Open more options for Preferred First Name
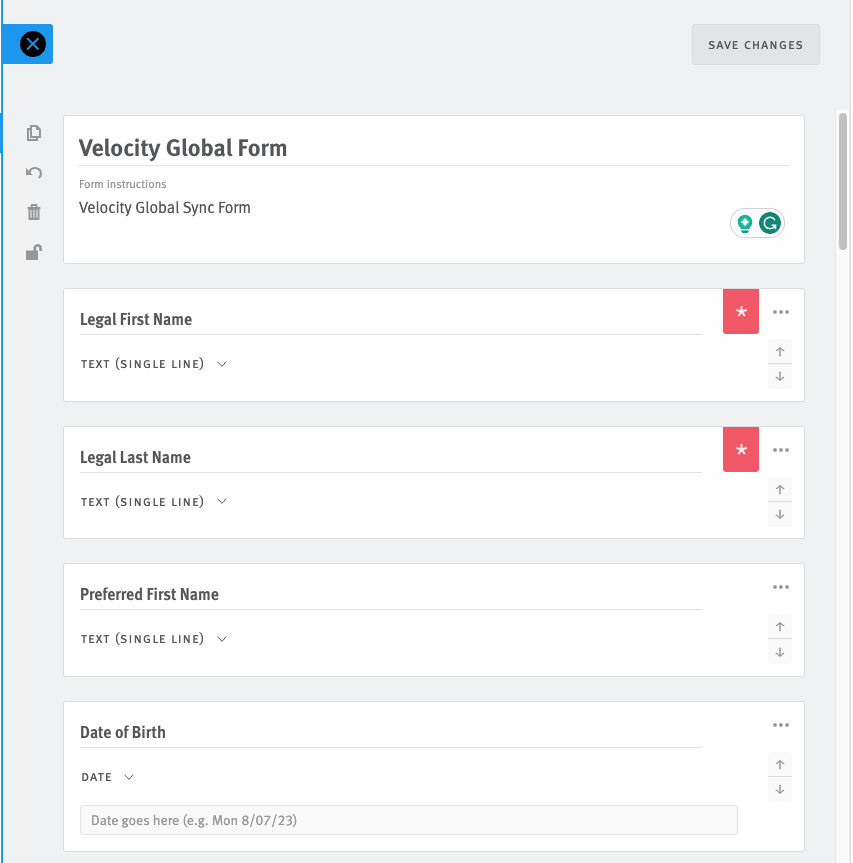 (780, 587)
